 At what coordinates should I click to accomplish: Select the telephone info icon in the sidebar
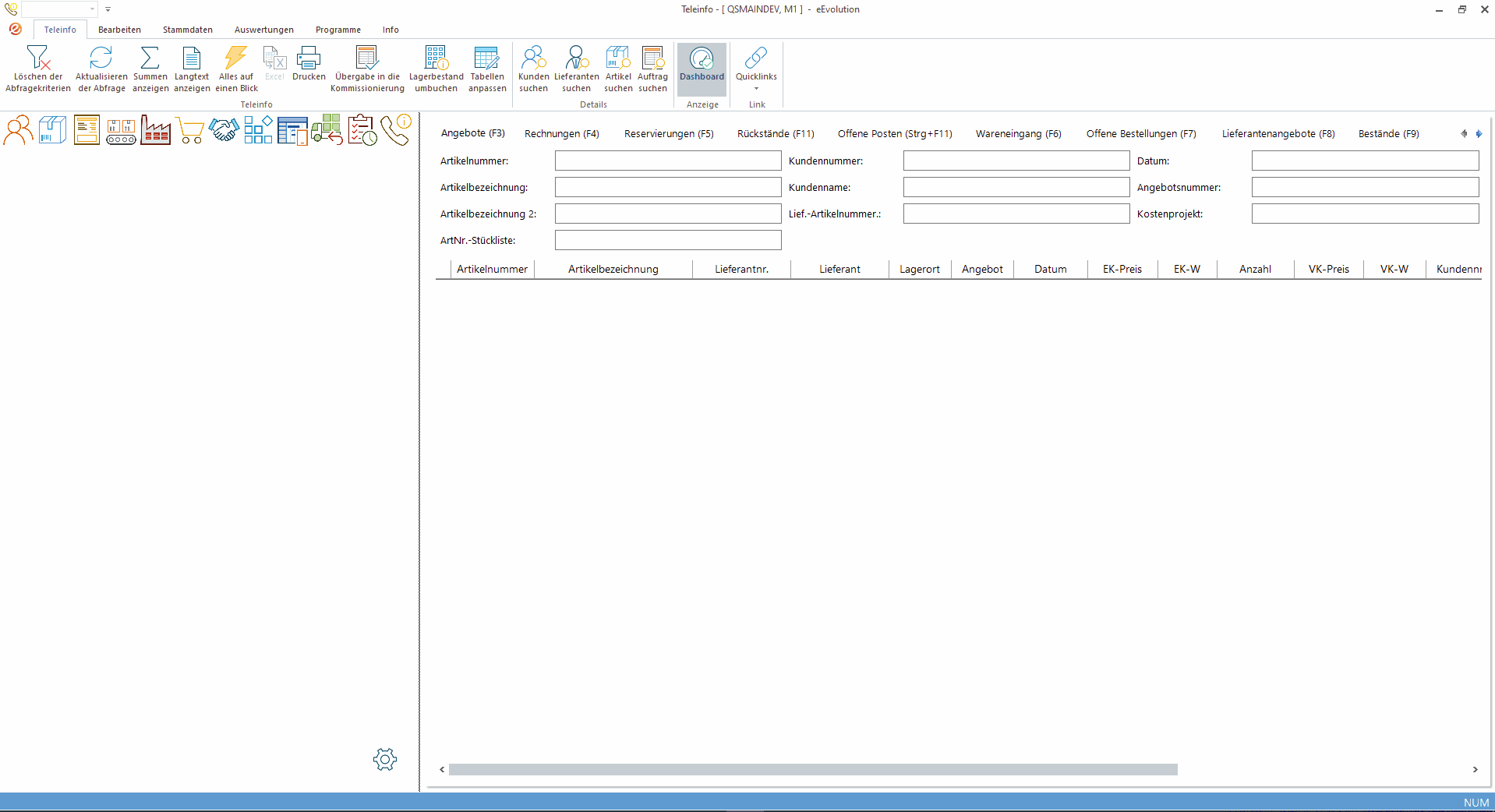(x=398, y=129)
